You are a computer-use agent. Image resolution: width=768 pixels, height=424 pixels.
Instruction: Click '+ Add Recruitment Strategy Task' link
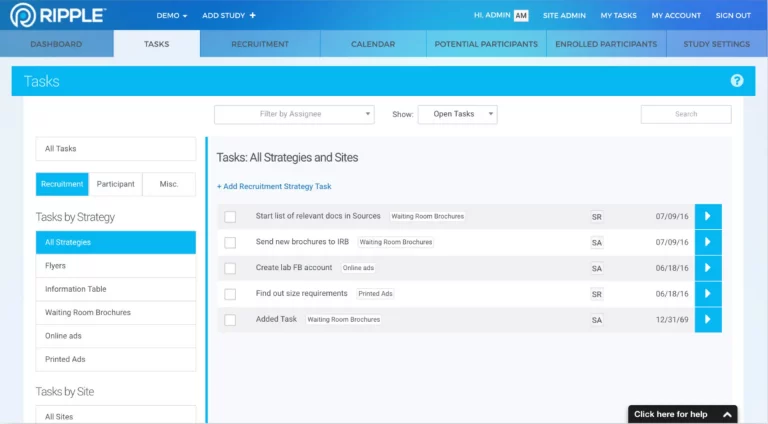[x=274, y=186]
